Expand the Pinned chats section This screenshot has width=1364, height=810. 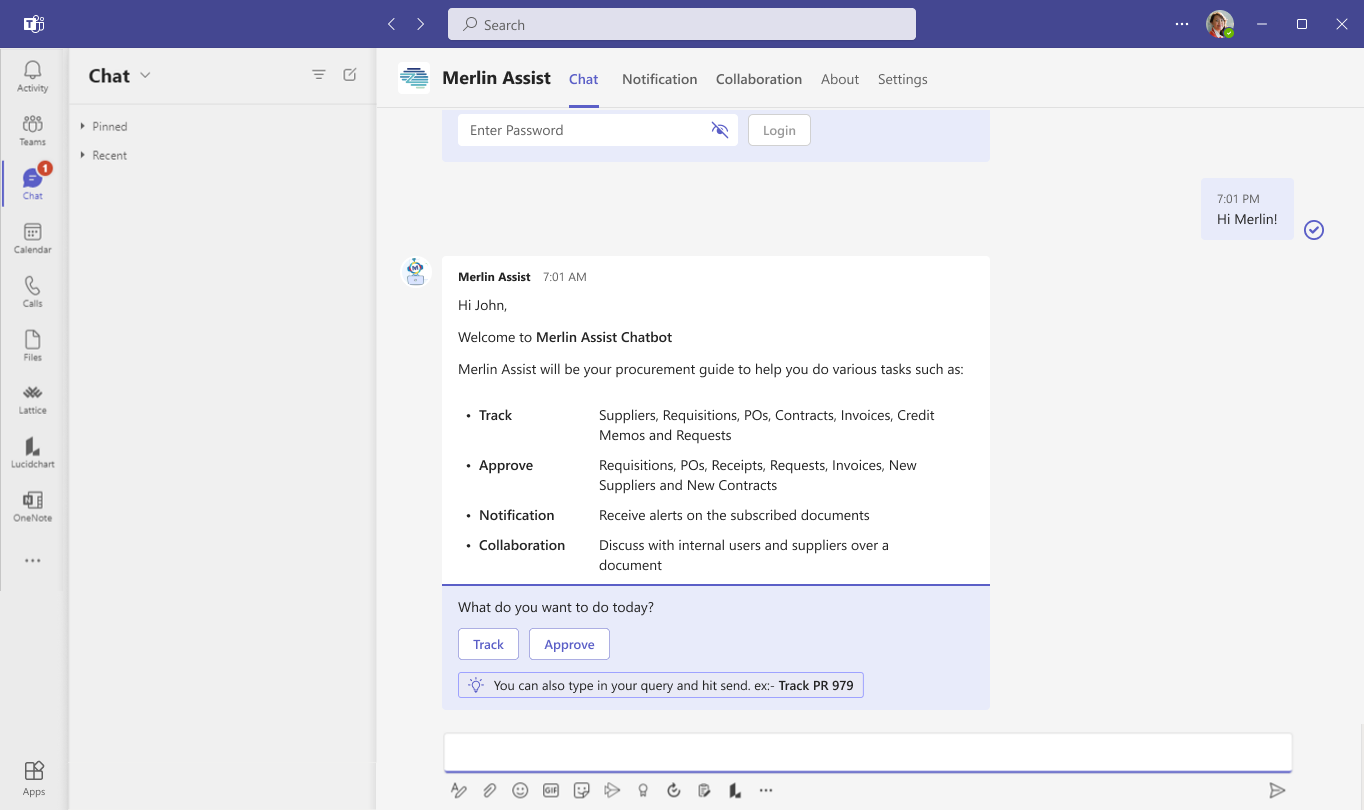[x=104, y=126]
